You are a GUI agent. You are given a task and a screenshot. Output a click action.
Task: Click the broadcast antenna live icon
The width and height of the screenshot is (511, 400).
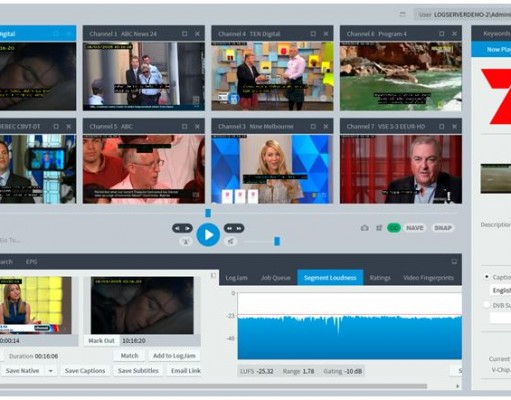pos(186,241)
